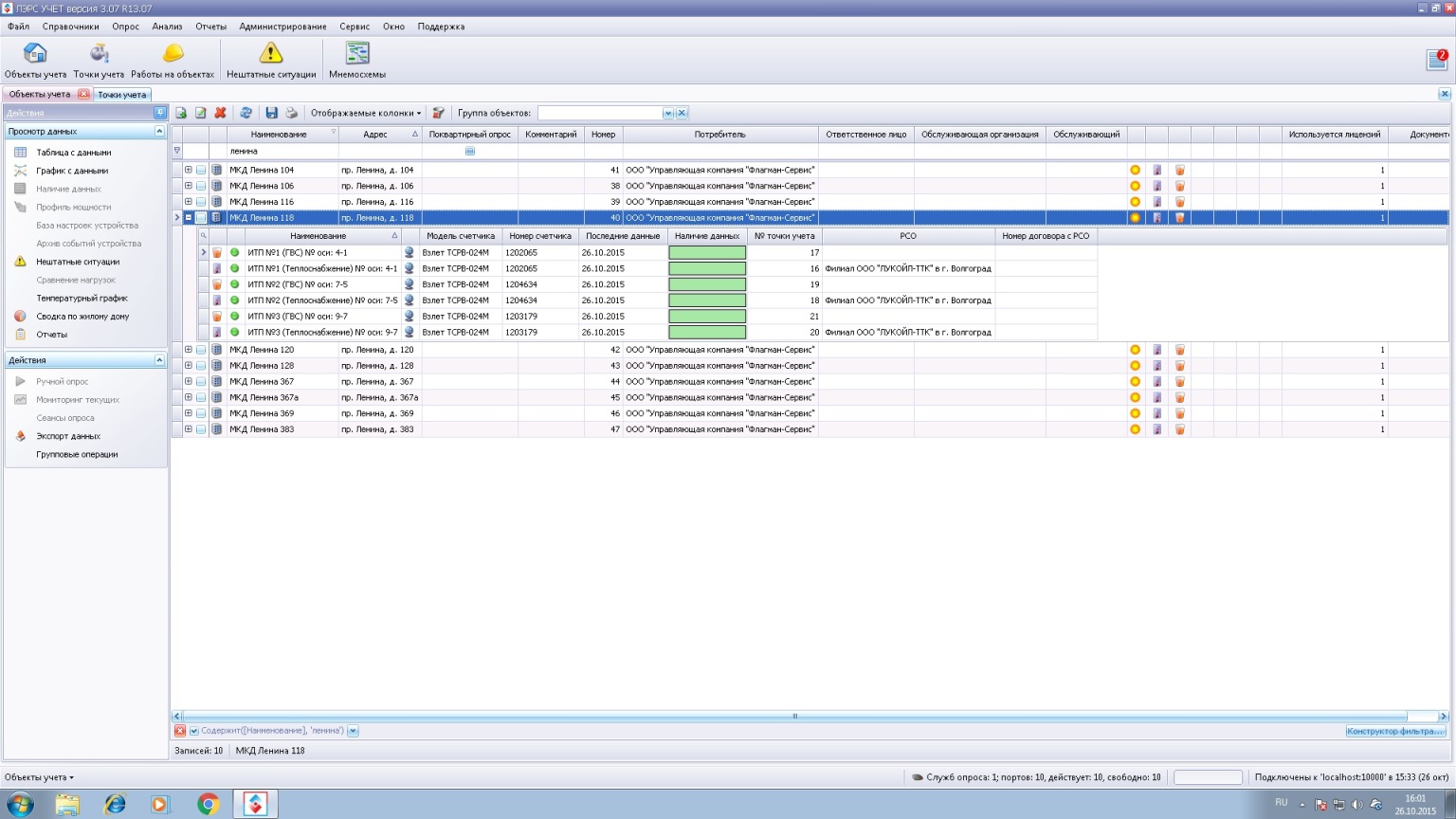The image size is (1456, 819).
Task: Toggle the Поквартирный опрос filter checkbox
Action: point(470,152)
